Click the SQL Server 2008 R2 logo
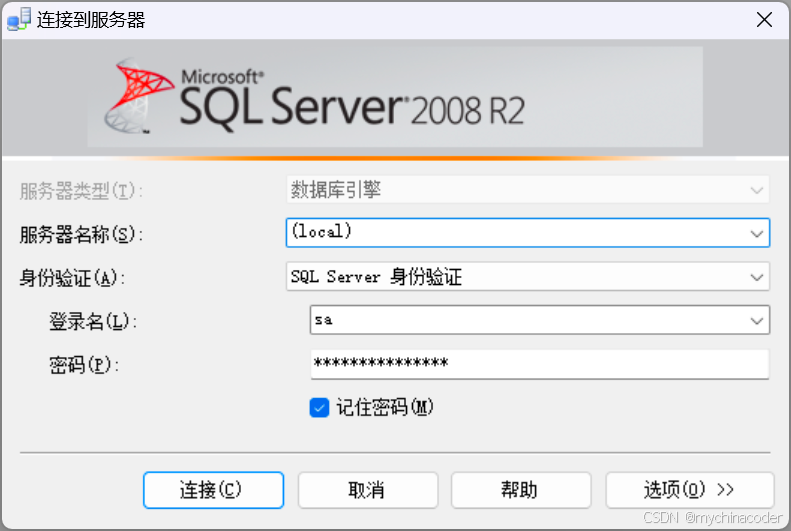The image size is (791, 531). pyautogui.click(x=315, y=96)
